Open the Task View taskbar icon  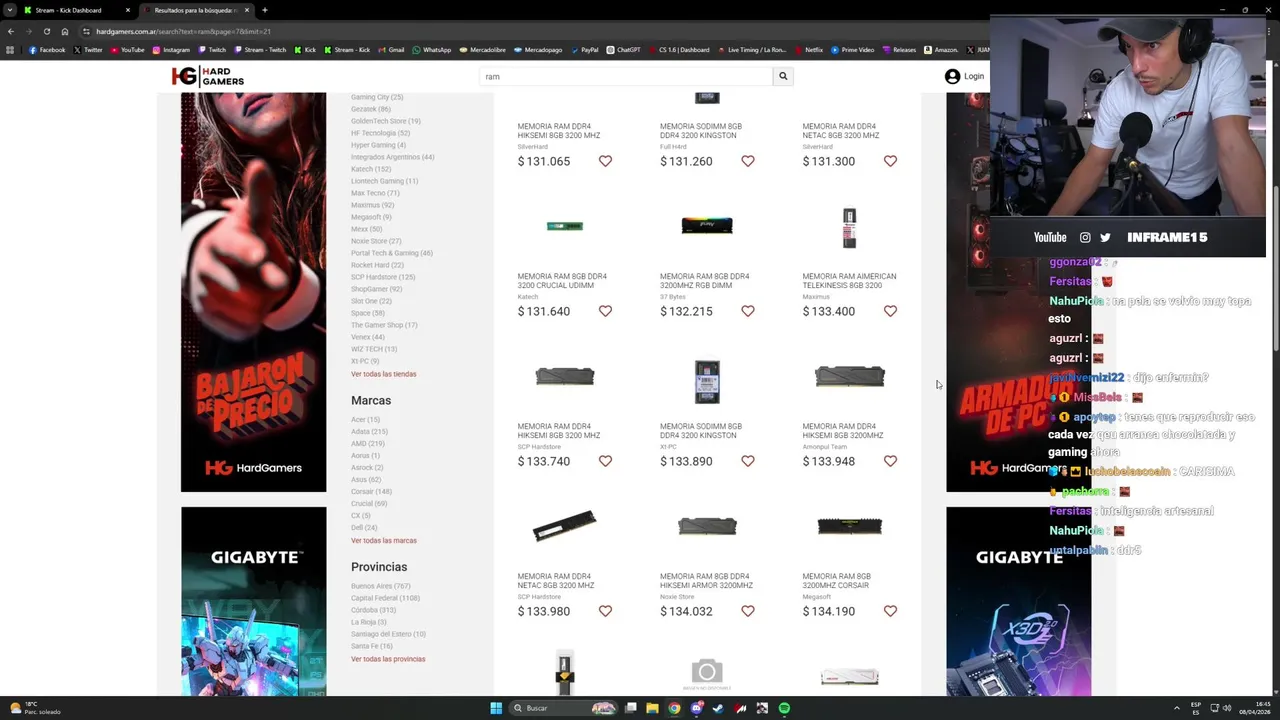click(631, 708)
